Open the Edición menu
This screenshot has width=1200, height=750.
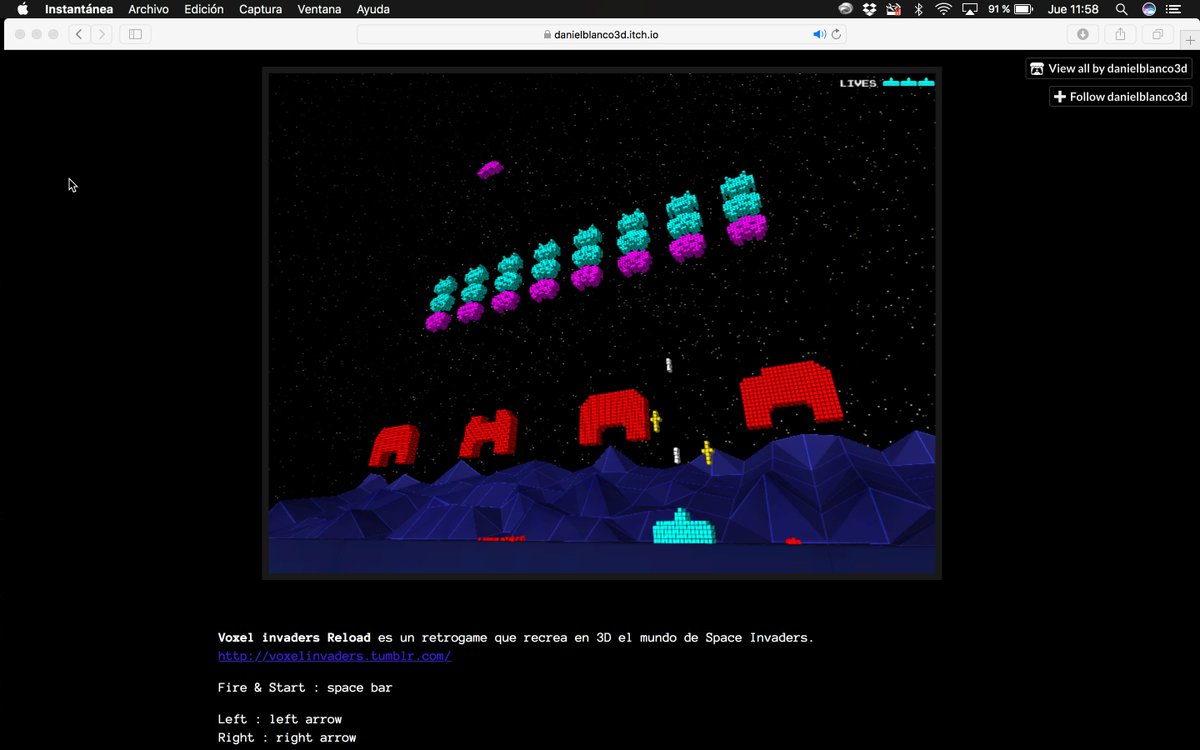[204, 9]
